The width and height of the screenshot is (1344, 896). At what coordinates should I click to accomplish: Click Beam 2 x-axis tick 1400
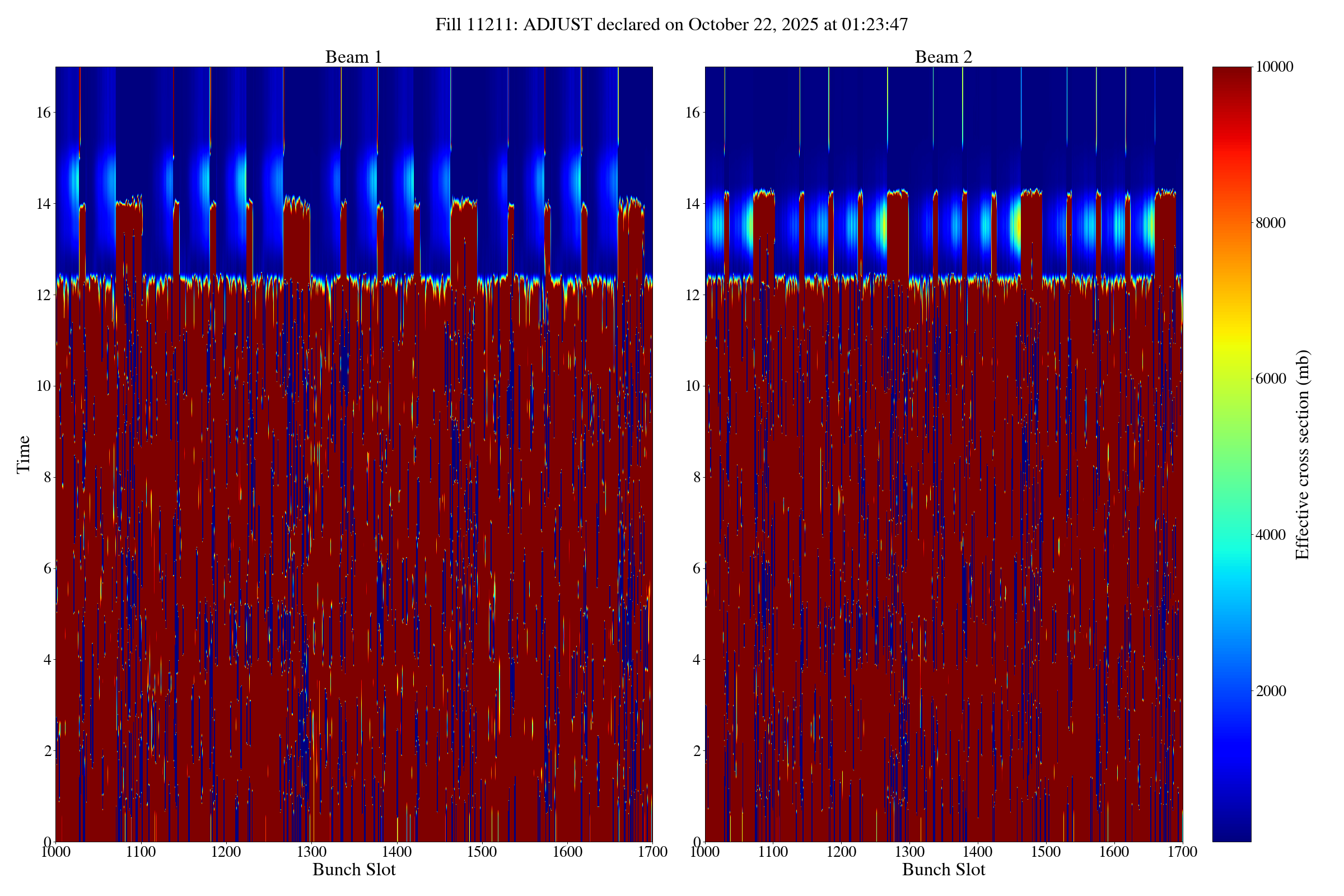977,852
